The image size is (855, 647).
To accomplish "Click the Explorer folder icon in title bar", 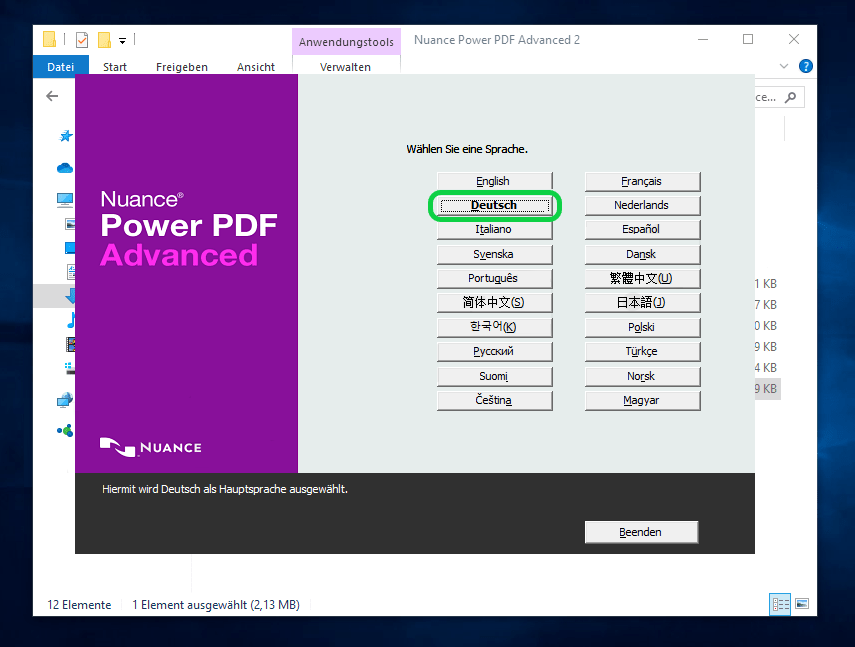I will [x=49, y=39].
